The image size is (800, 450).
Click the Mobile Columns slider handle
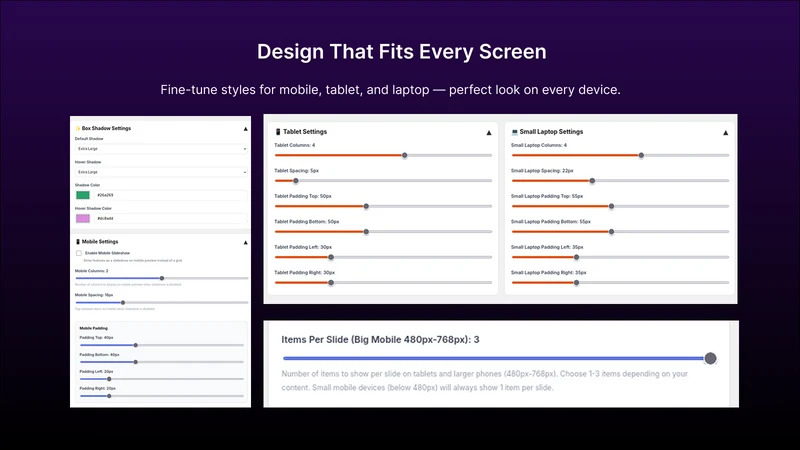tap(162, 278)
